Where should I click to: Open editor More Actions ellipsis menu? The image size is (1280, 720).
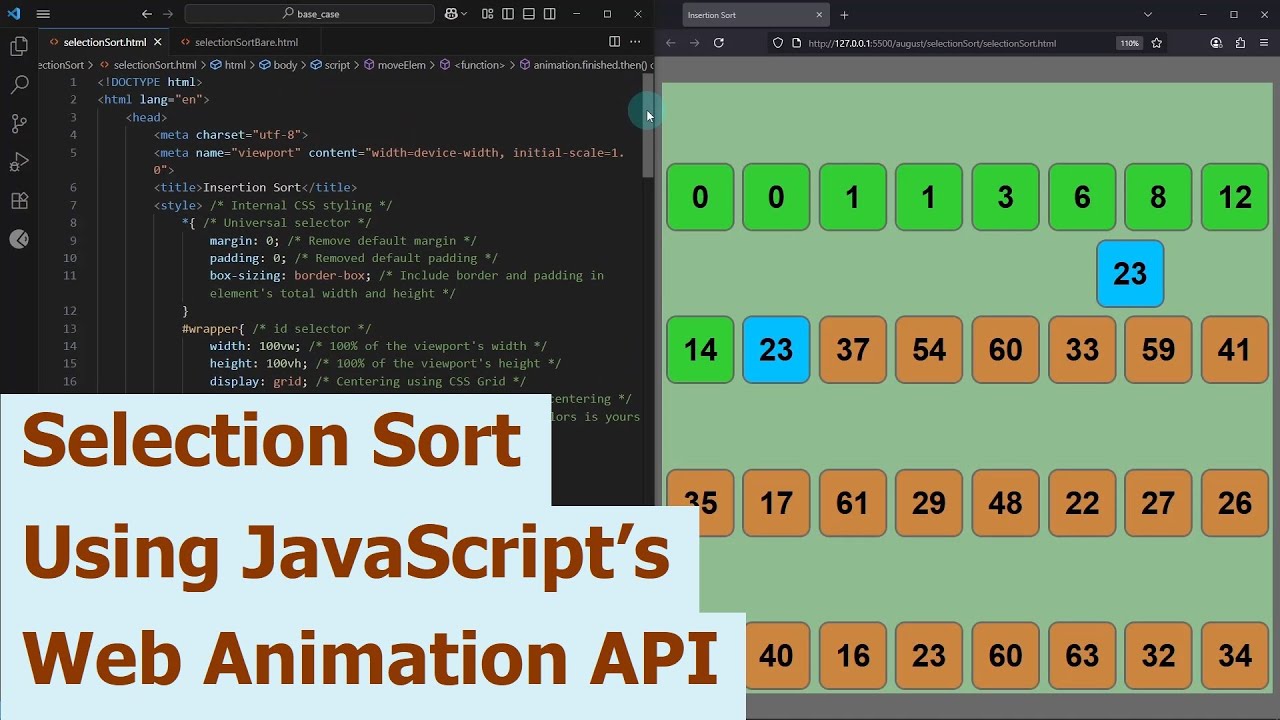click(x=635, y=42)
